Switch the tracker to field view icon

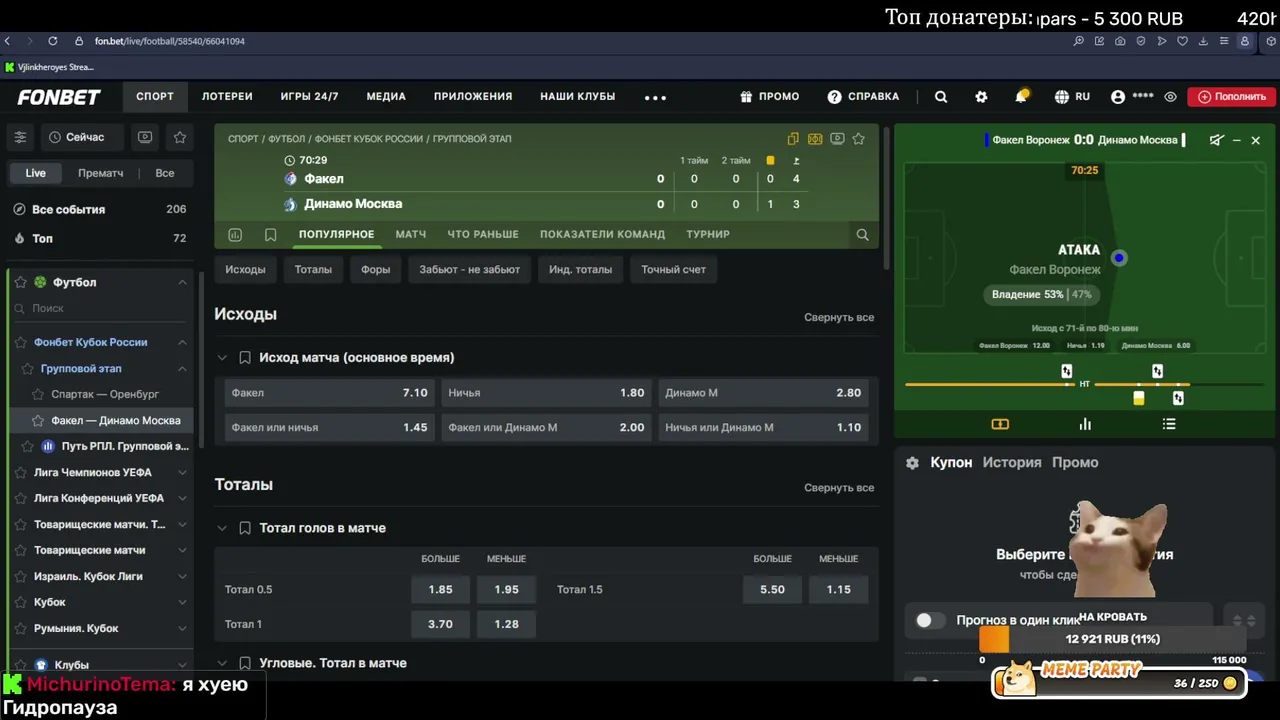(x=1000, y=424)
